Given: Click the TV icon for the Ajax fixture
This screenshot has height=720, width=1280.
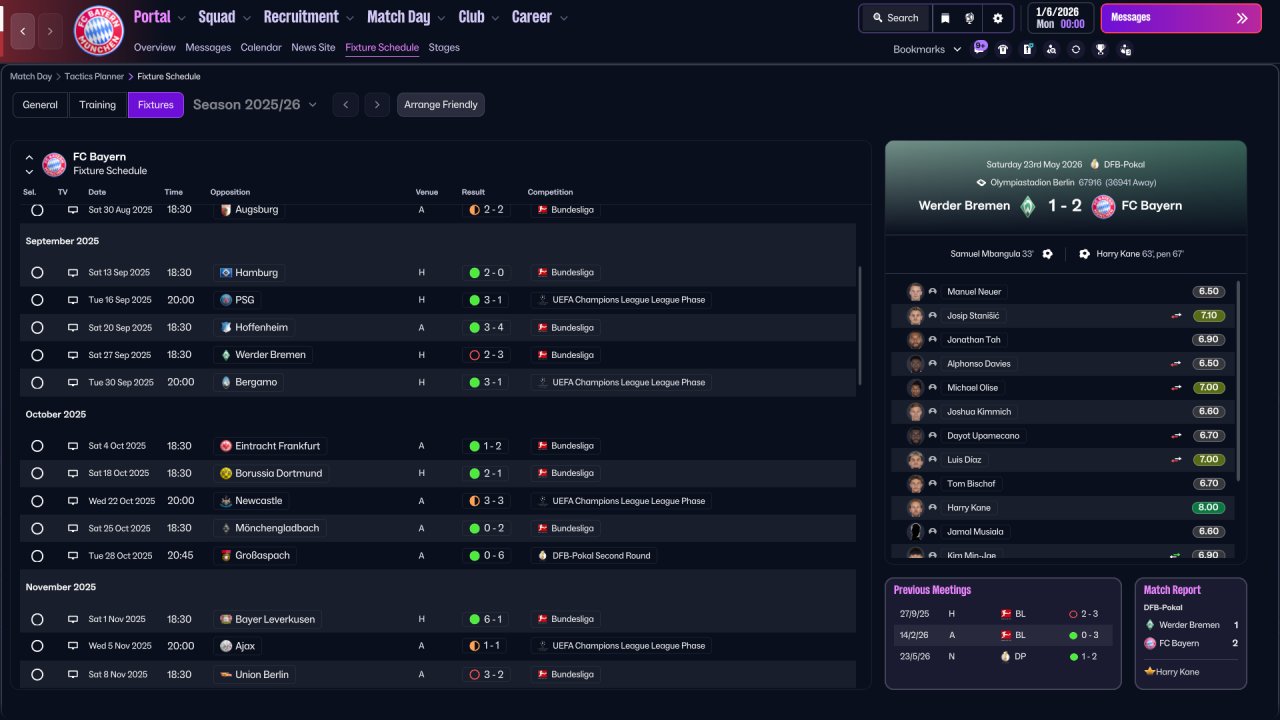Looking at the screenshot, I should (x=72, y=646).
